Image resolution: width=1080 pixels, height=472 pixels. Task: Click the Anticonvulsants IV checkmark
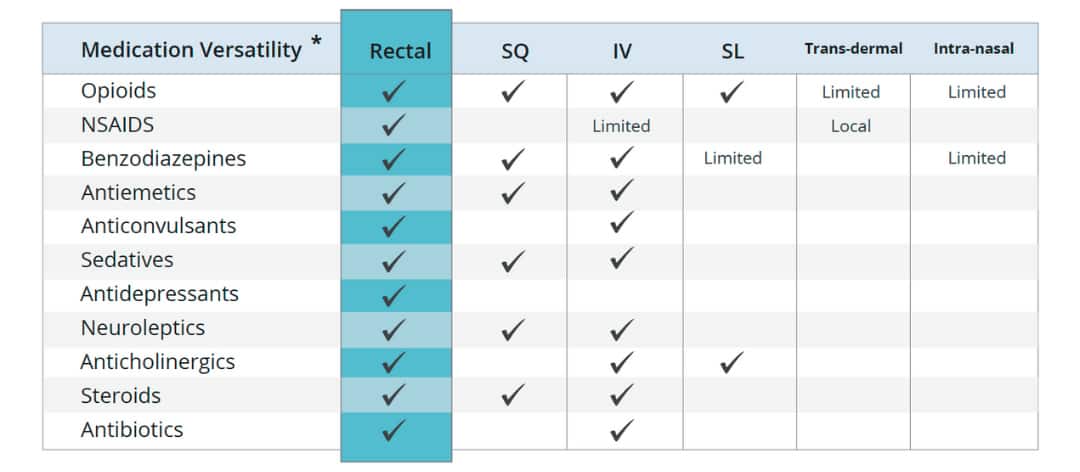pyautogui.click(x=621, y=225)
